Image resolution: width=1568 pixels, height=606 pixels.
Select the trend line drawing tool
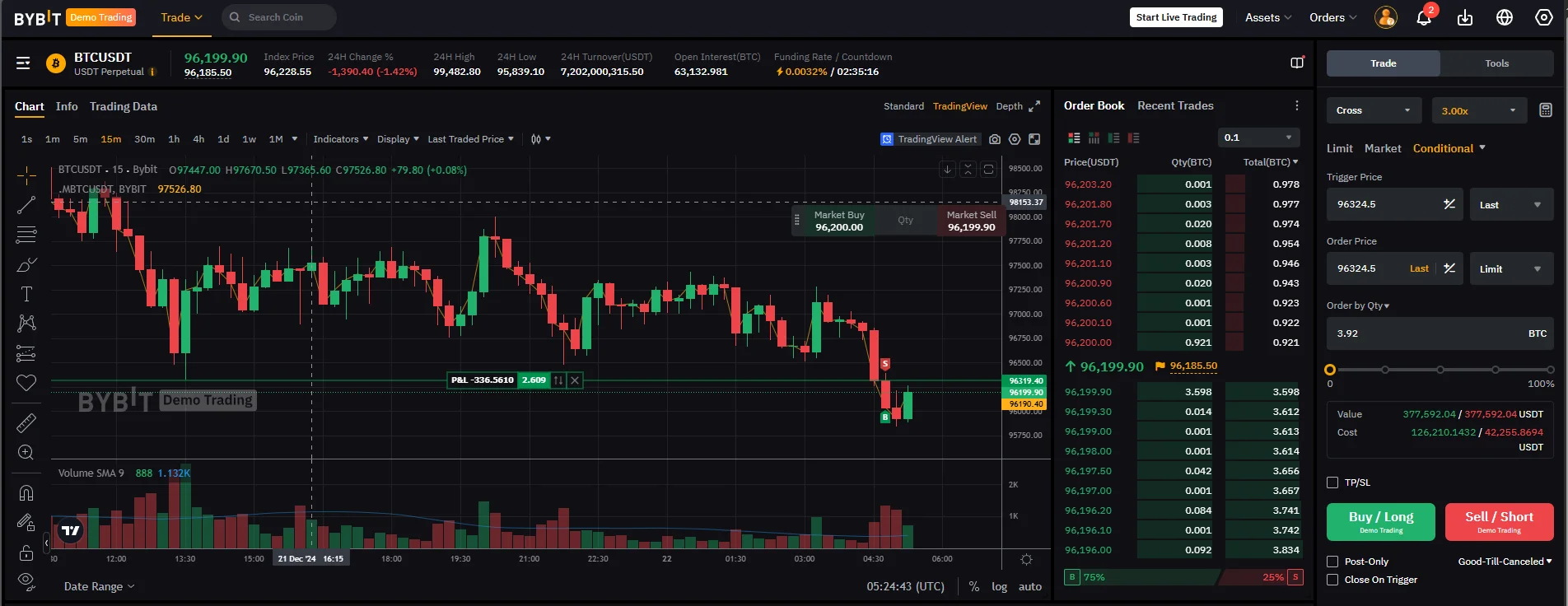(26, 205)
